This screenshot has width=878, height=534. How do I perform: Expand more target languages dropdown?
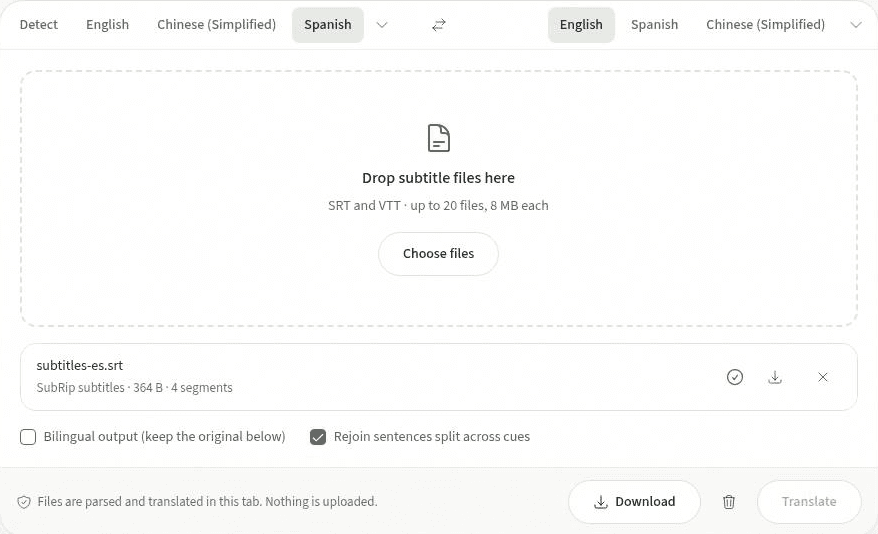[856, 25]
